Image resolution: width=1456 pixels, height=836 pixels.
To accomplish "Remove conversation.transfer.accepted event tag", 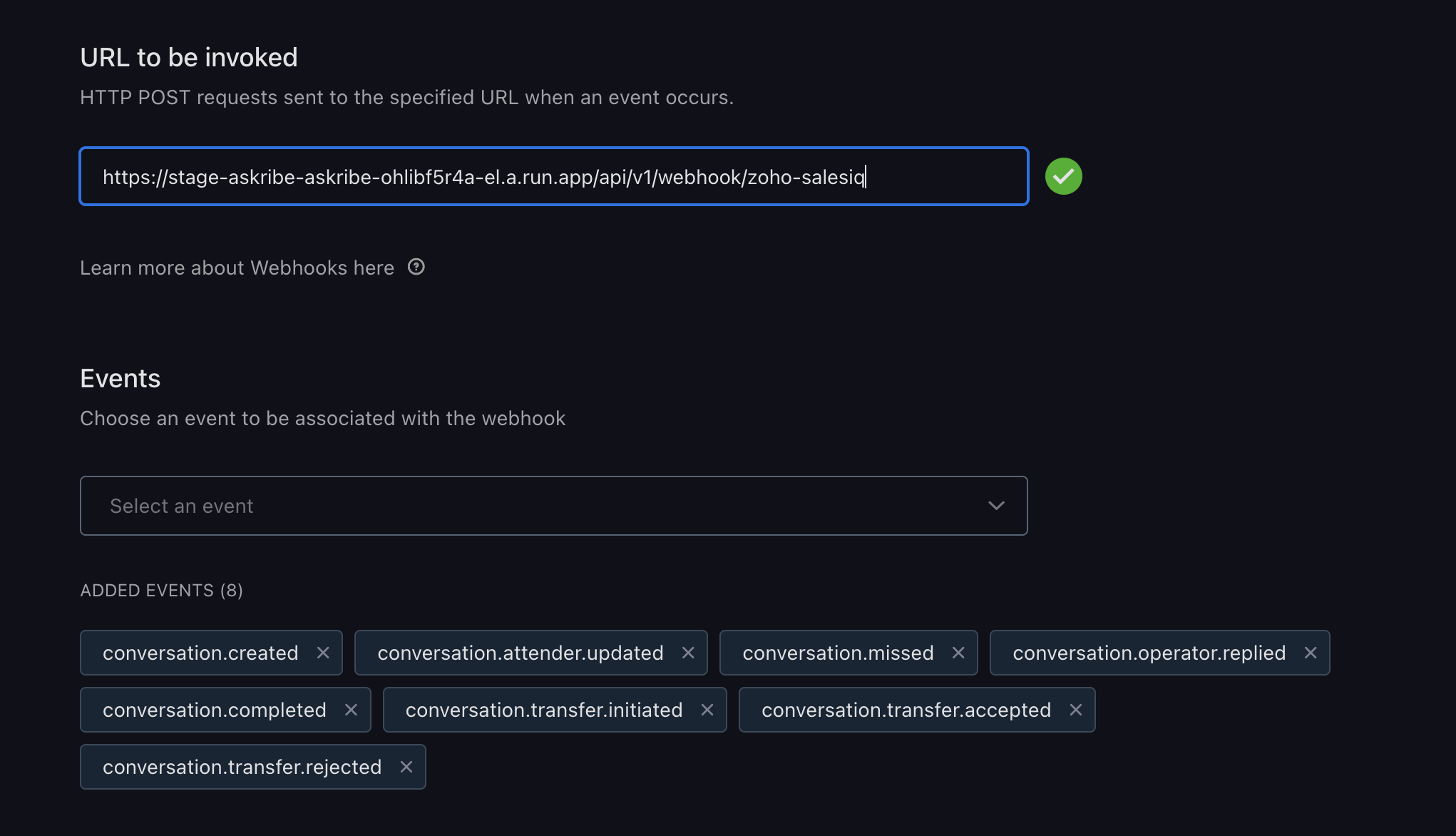I will (x=1076, y=710).
